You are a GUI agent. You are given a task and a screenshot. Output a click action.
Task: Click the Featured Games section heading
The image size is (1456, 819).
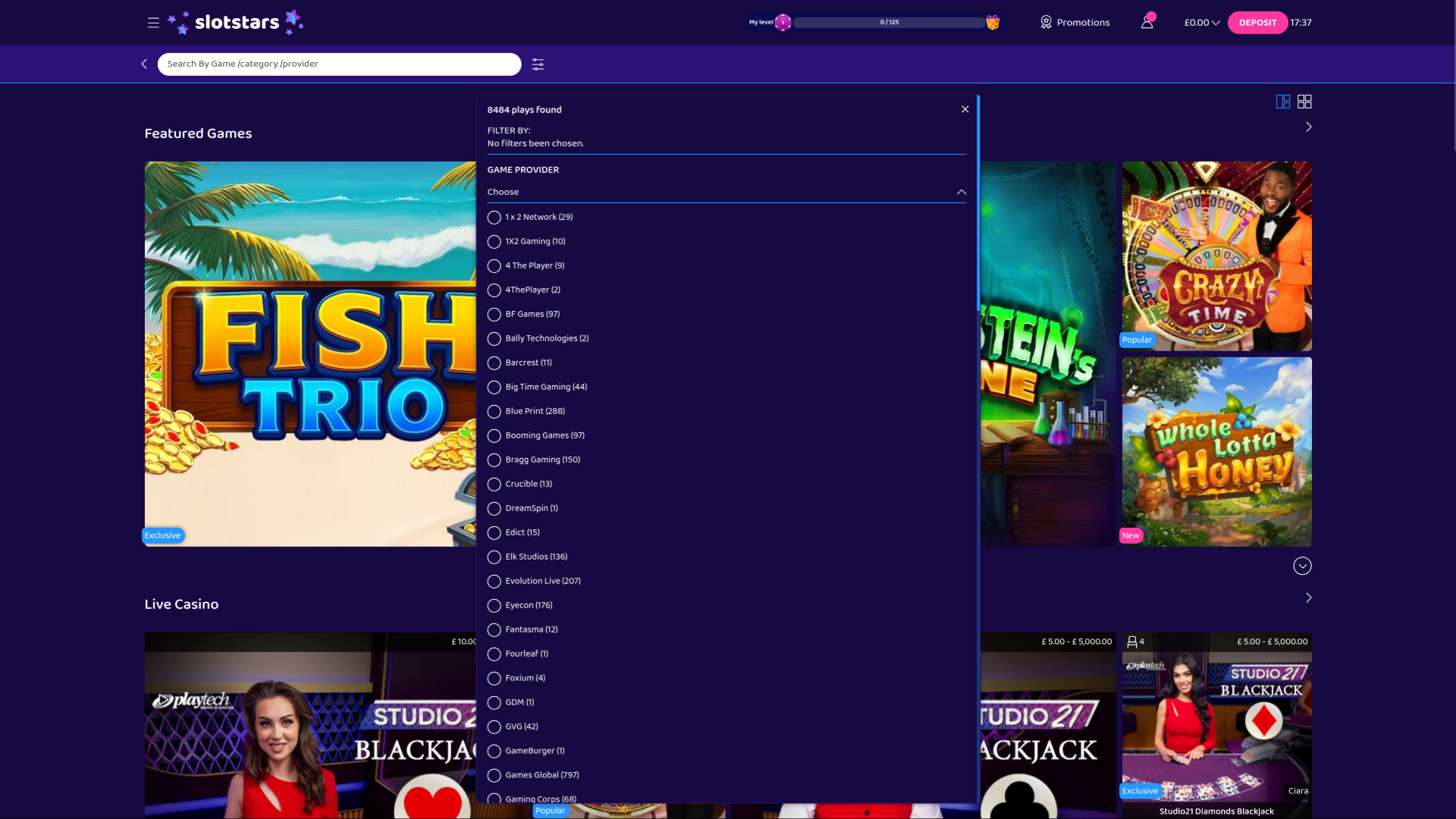pos(198,133)
